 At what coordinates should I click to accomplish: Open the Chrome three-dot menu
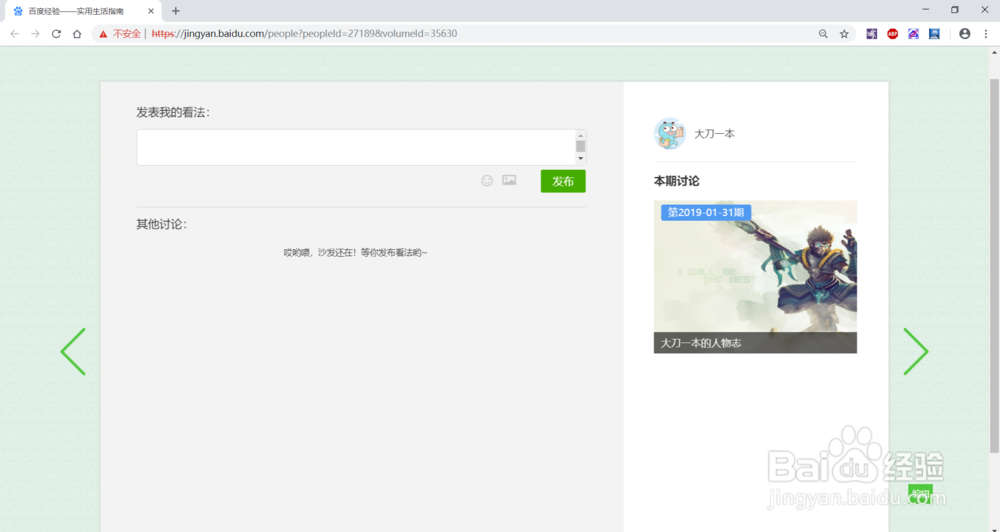(985, 34)
